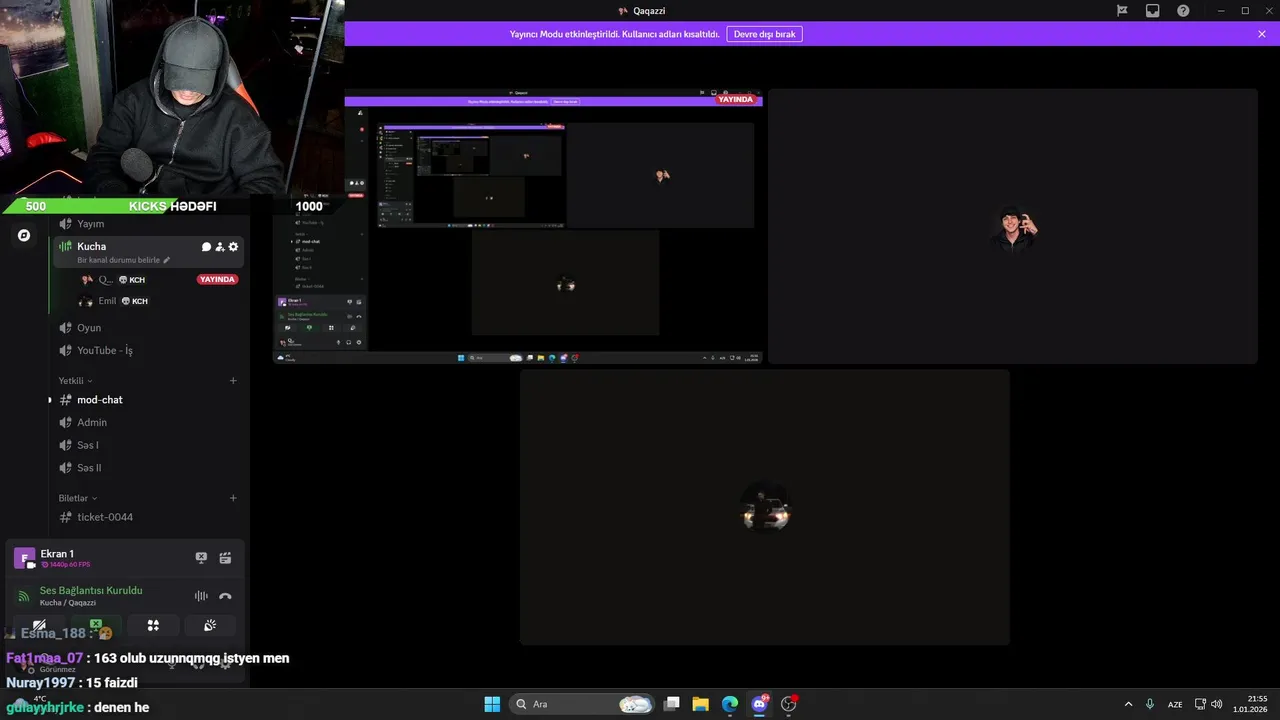Click 'Ses Bağlantısı Kuruldu' connection status
Screen dimensions: 1280x720
coord(91,591)
